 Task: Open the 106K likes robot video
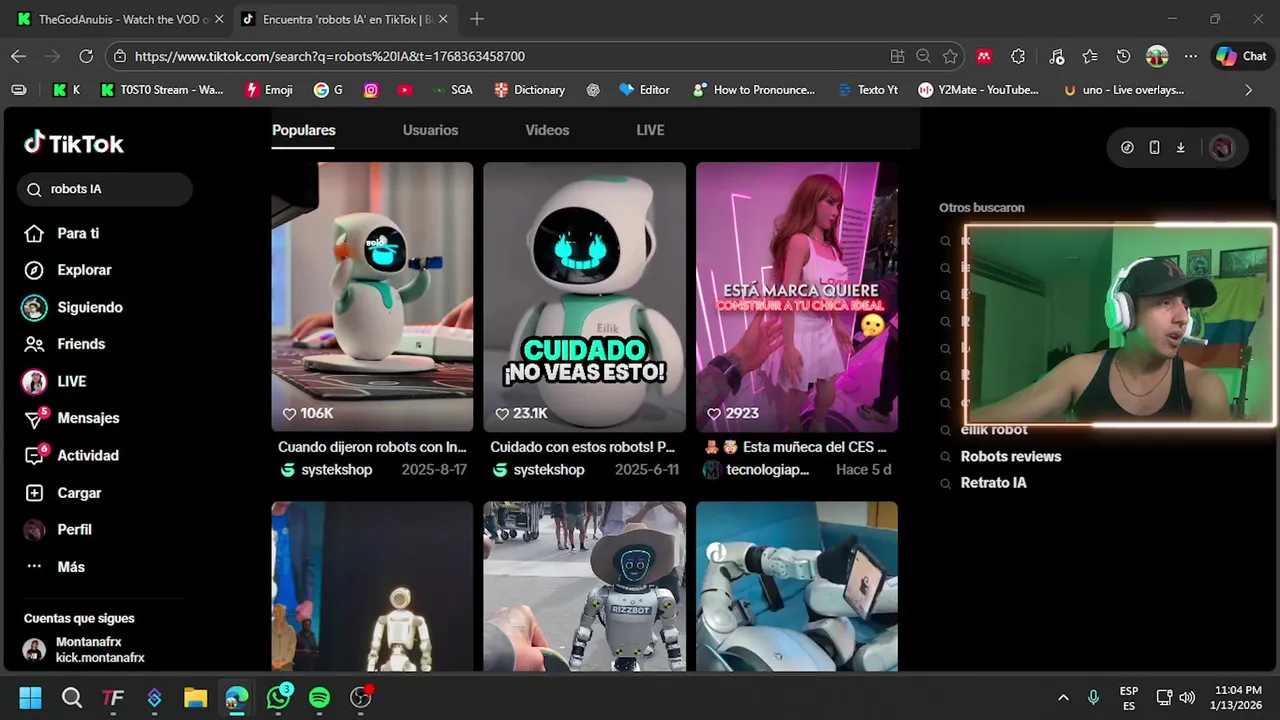click(372, 297)
